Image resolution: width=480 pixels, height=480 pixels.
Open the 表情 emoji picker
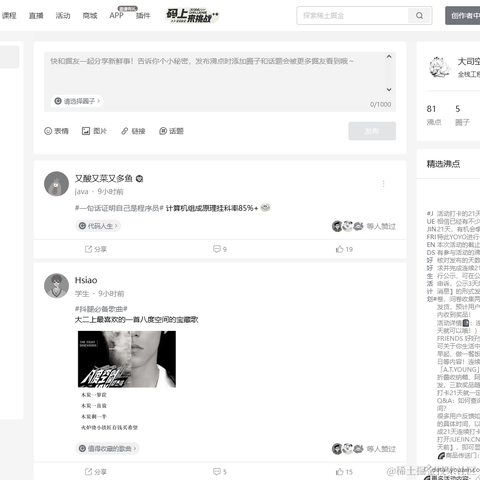point(56,131)
